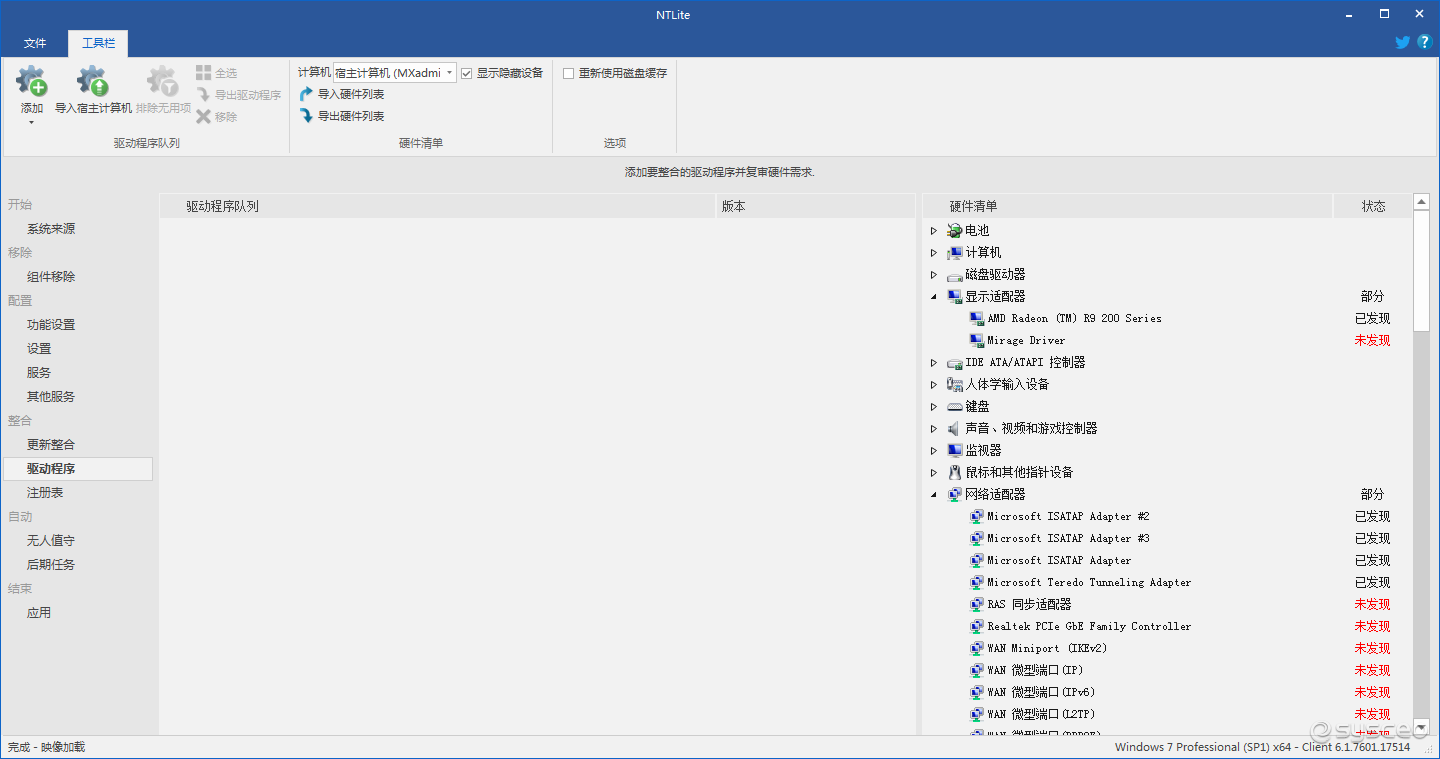The image size is (1440, 759).
Task: Open the help question mark icon
Action: [x=1425, y=42]
